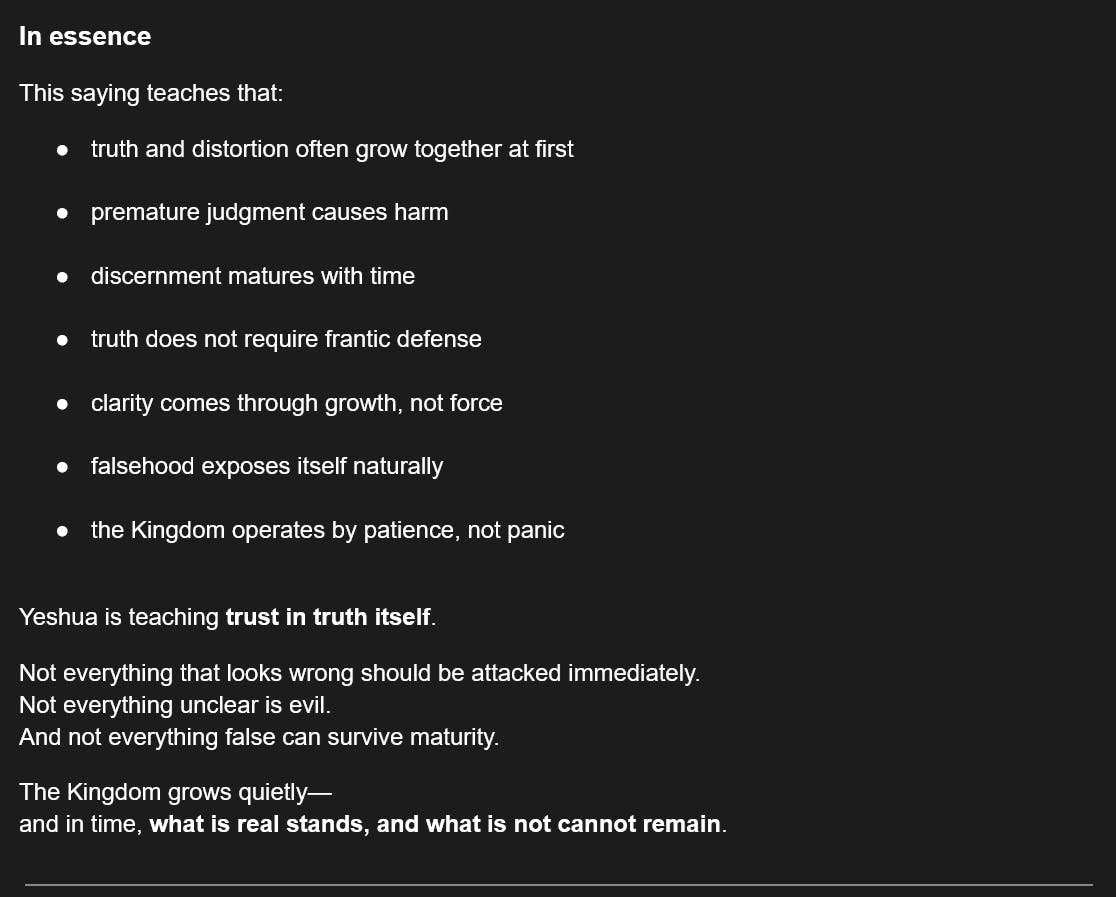The height and width of the screenshot is (897, 1116).
Task: Click the line "Not everything unclear is evil."
Action: 174,706
